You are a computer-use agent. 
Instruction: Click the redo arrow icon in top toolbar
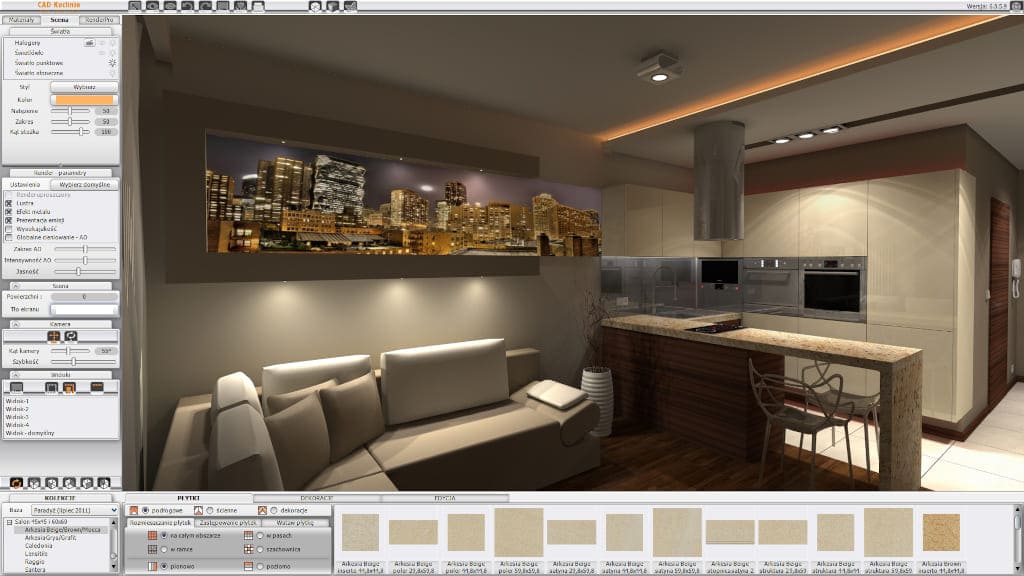204,6
